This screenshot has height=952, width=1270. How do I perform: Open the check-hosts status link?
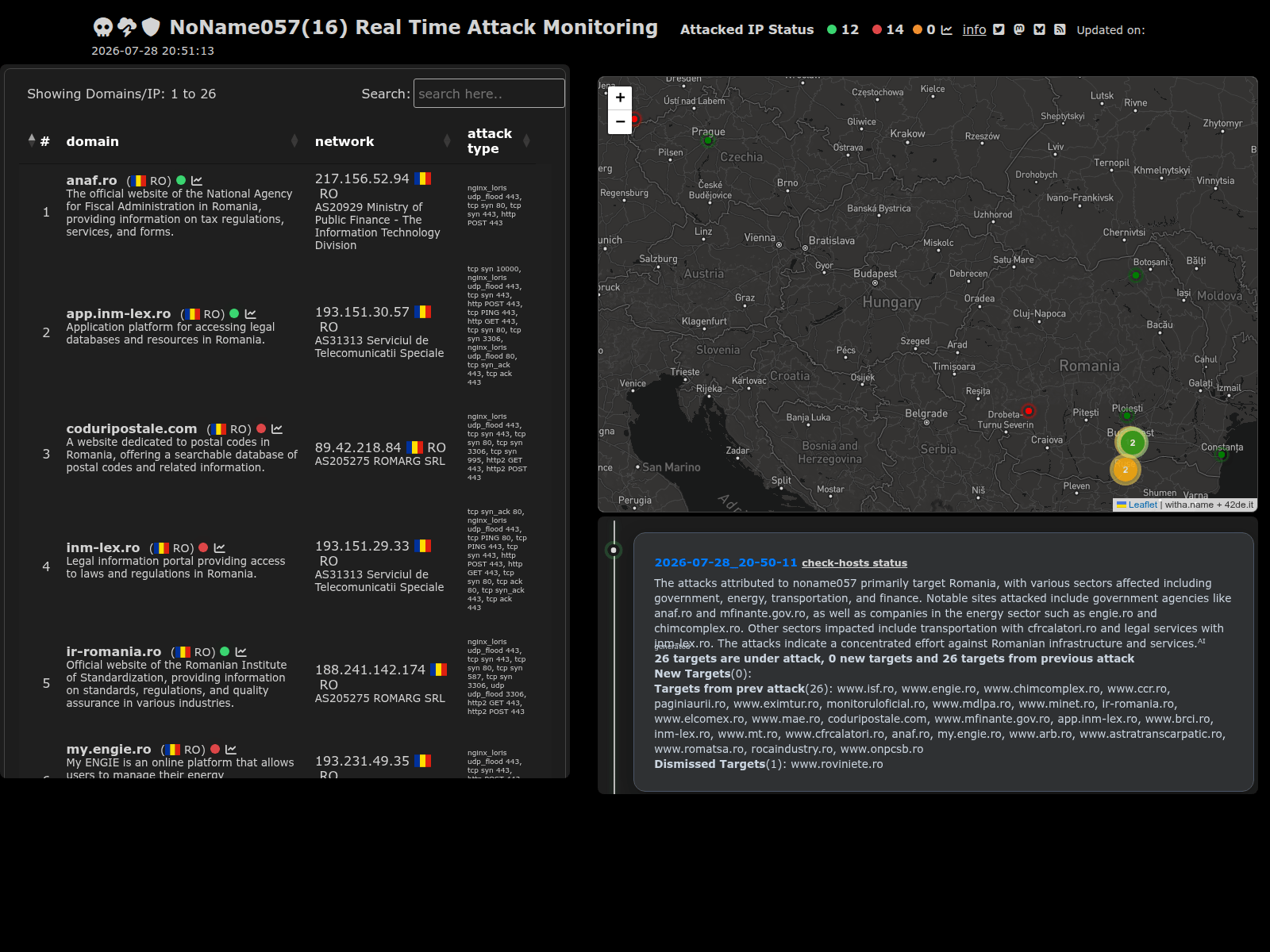(854, 563)
